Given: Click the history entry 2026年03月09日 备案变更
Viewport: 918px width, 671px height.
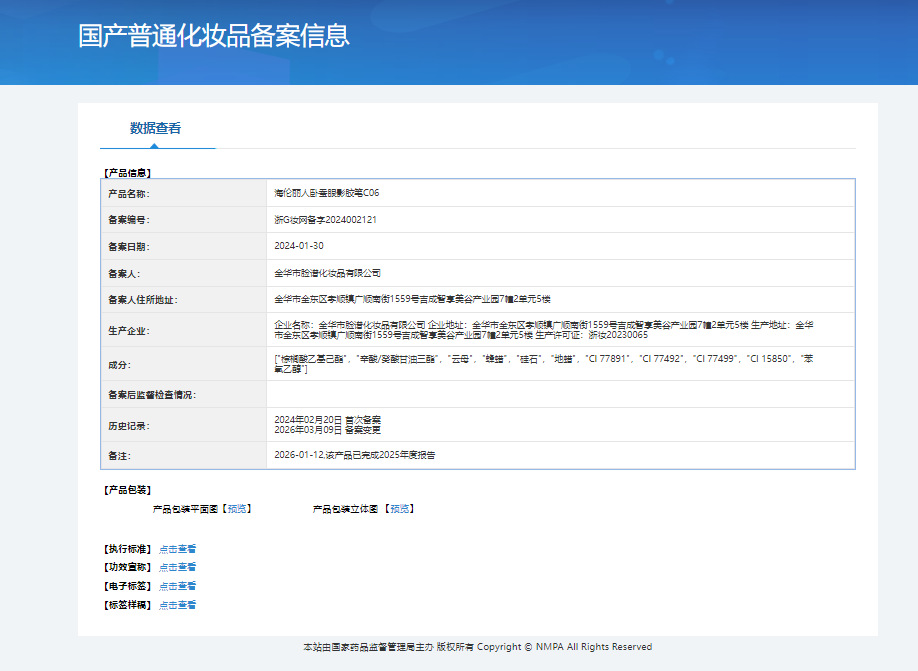Looking at the screenshot, I should (327, 430).
